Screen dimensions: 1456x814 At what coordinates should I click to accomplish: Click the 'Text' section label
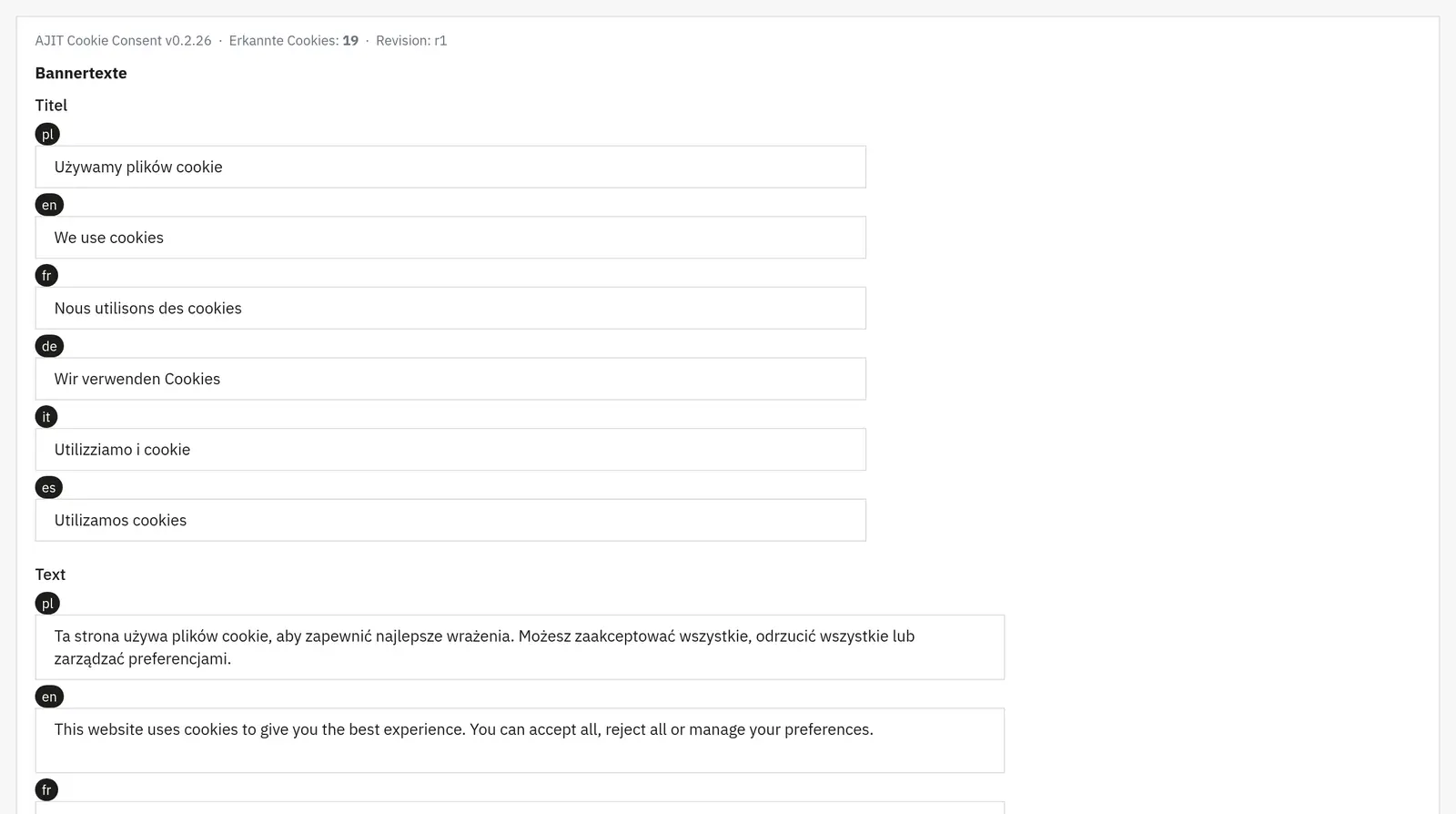coord(50,575)
